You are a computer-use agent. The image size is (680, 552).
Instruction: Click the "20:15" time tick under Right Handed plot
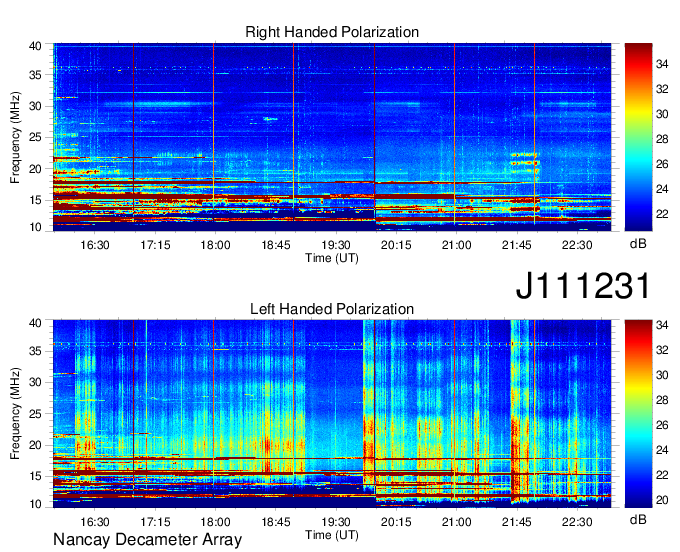(x=396, y=245)
